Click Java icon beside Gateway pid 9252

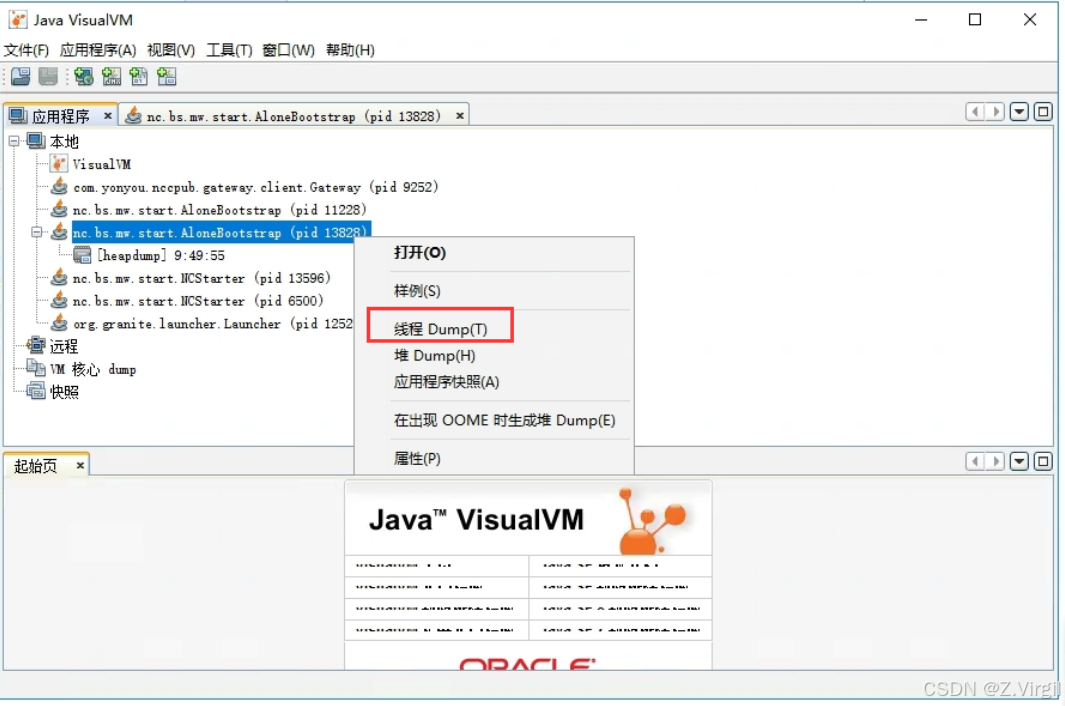[x=59, y=186]
